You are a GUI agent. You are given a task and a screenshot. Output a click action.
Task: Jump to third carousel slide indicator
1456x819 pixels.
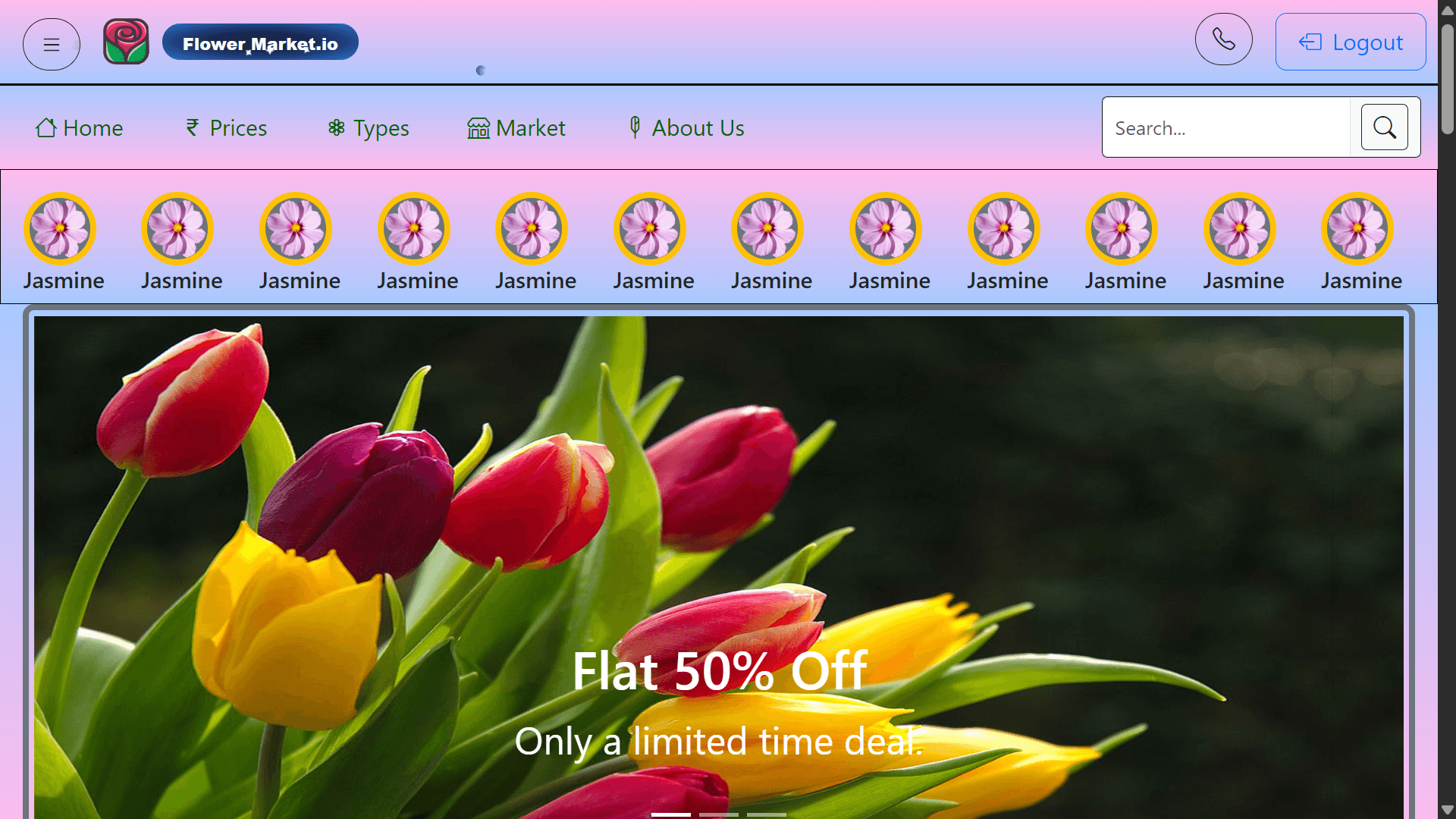click(766, 814)
